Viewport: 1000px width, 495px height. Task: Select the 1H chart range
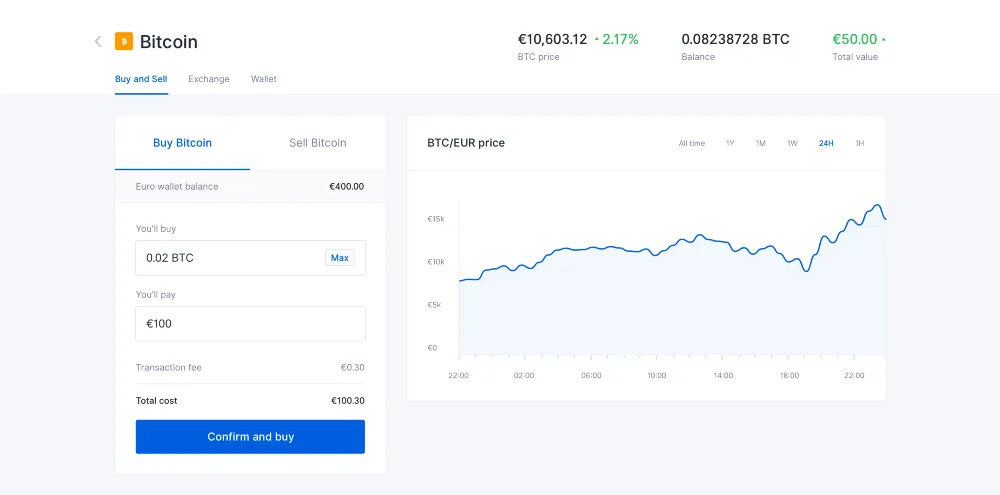(x=860, y=144)
